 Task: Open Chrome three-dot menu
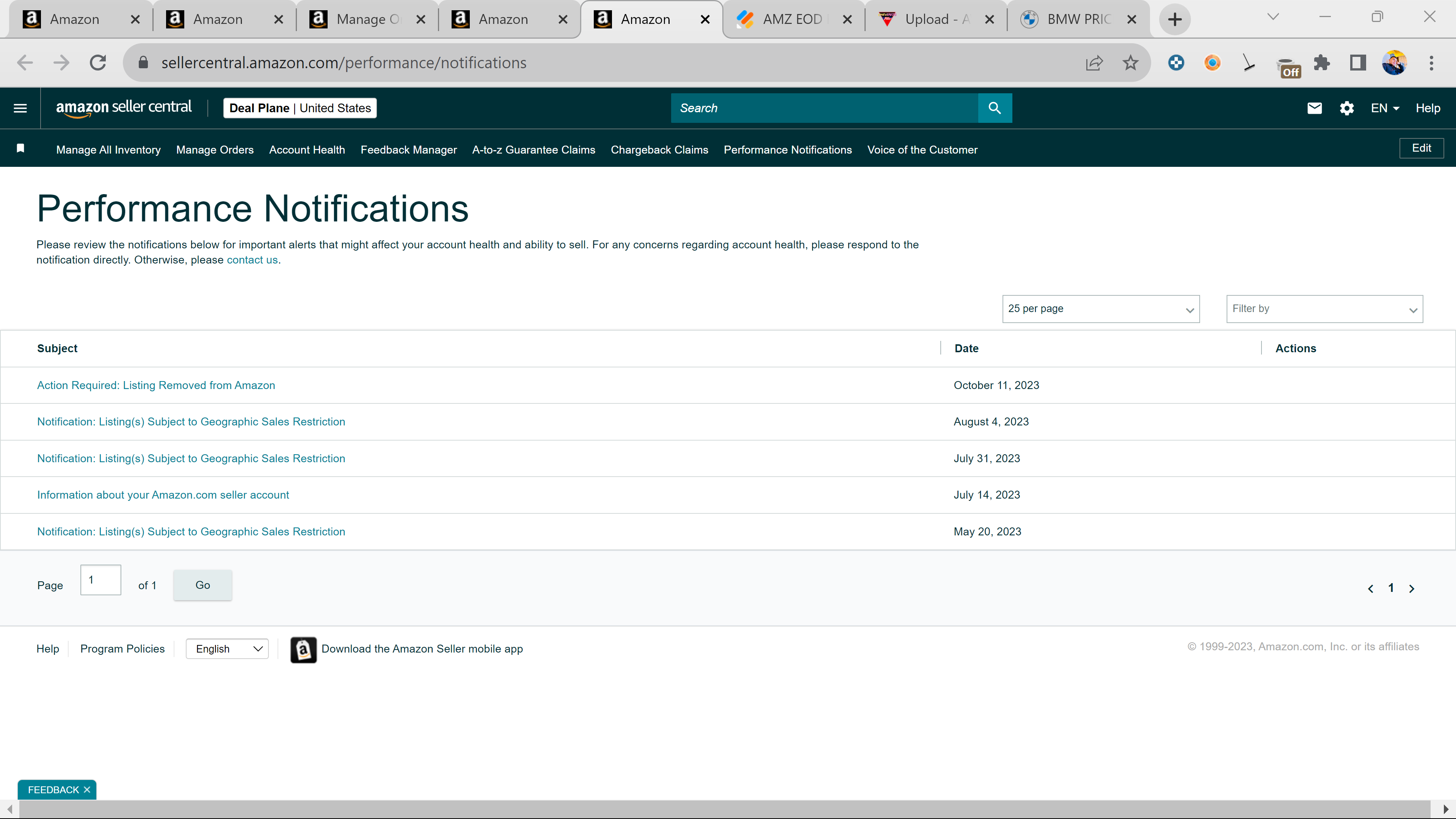coord(1431,63)
